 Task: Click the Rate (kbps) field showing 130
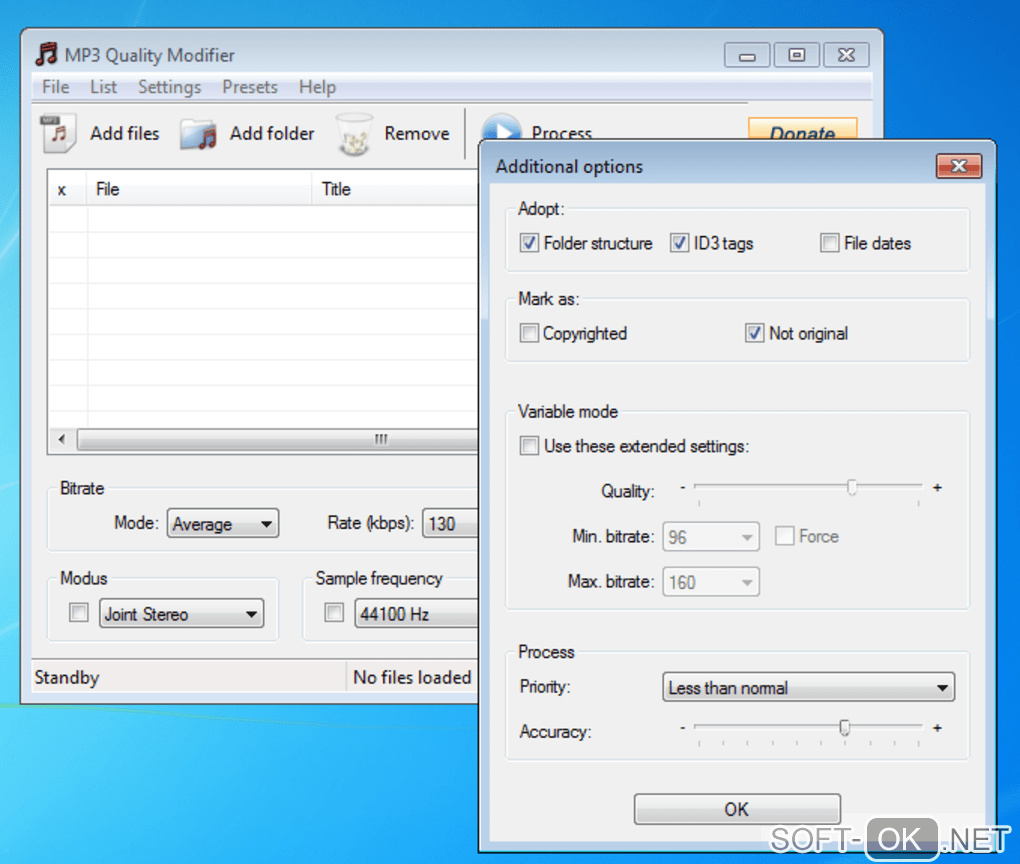point(450,523)
